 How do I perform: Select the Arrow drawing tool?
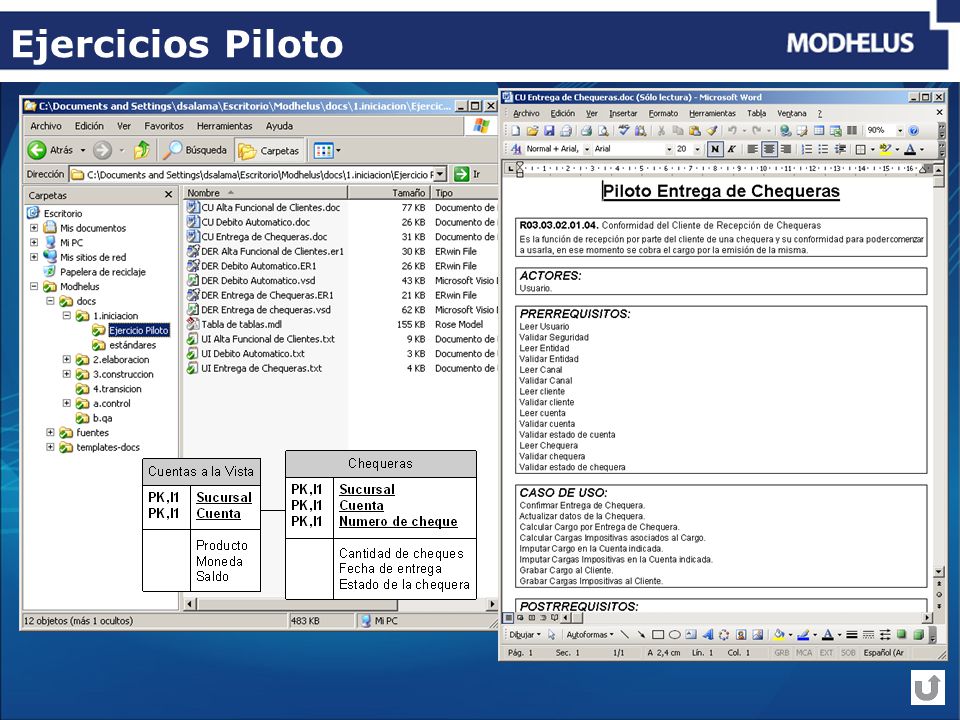point(641,635)
